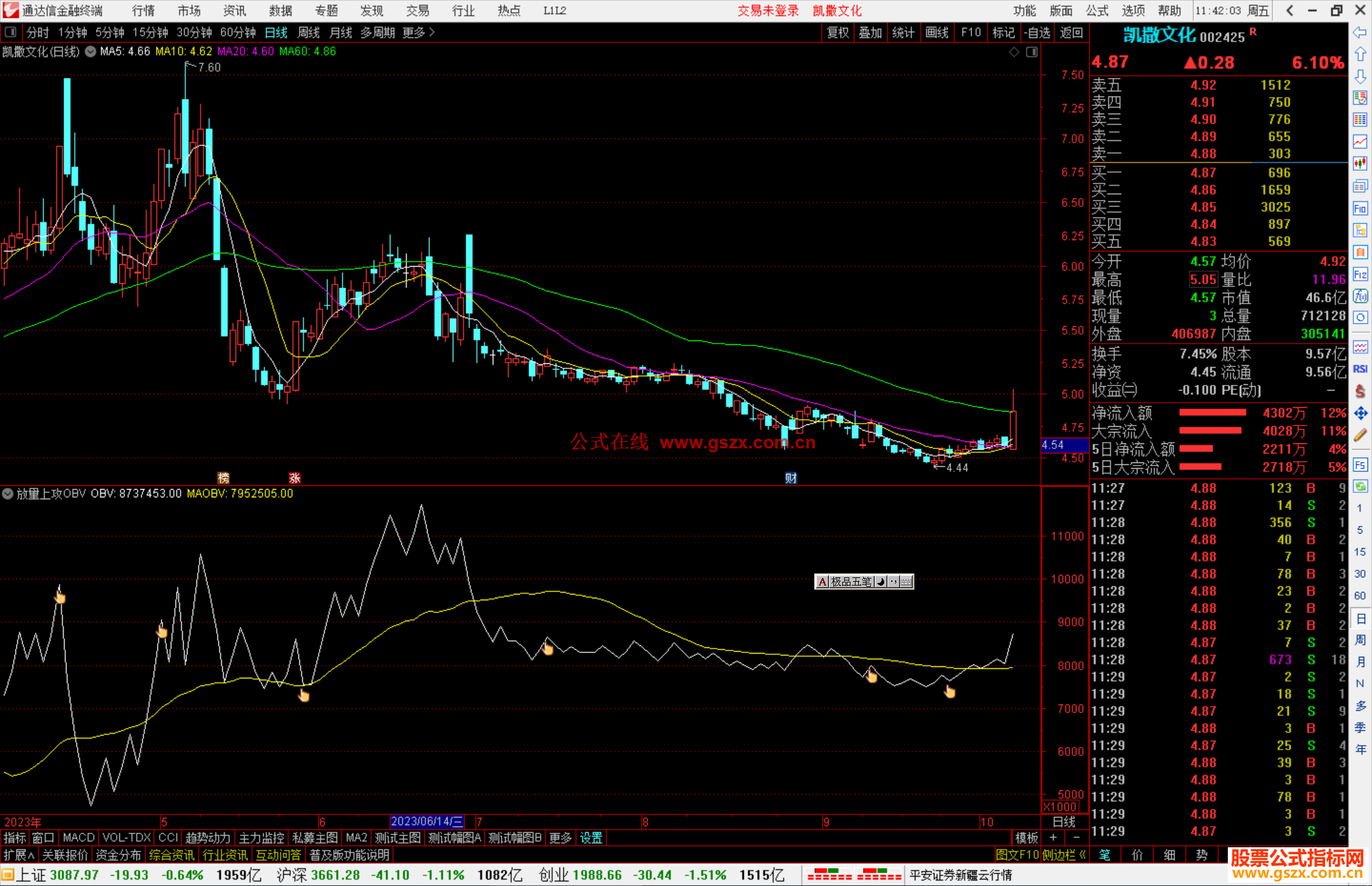Viewport: 1372px width, 886px height.
Task: Click the F10 icon in right sidebar
Action: coord(1360,209)
